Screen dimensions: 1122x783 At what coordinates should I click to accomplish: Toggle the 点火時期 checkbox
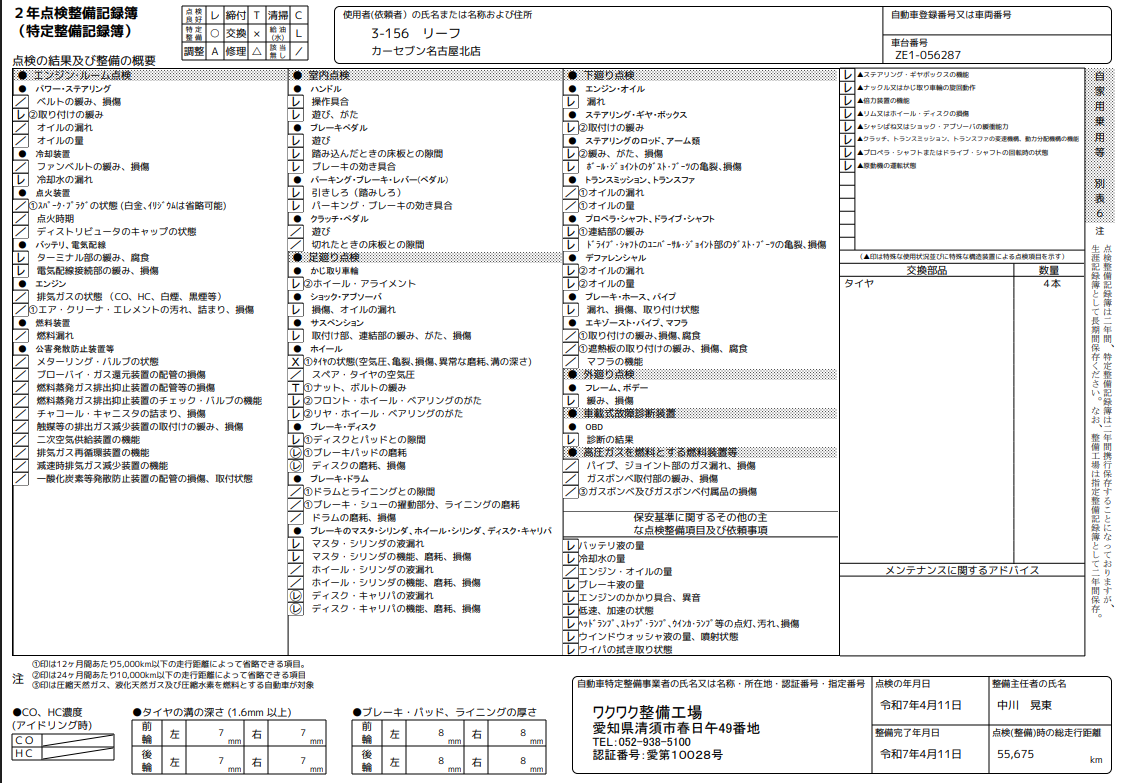pyautogui.click(x=21, y=219)
